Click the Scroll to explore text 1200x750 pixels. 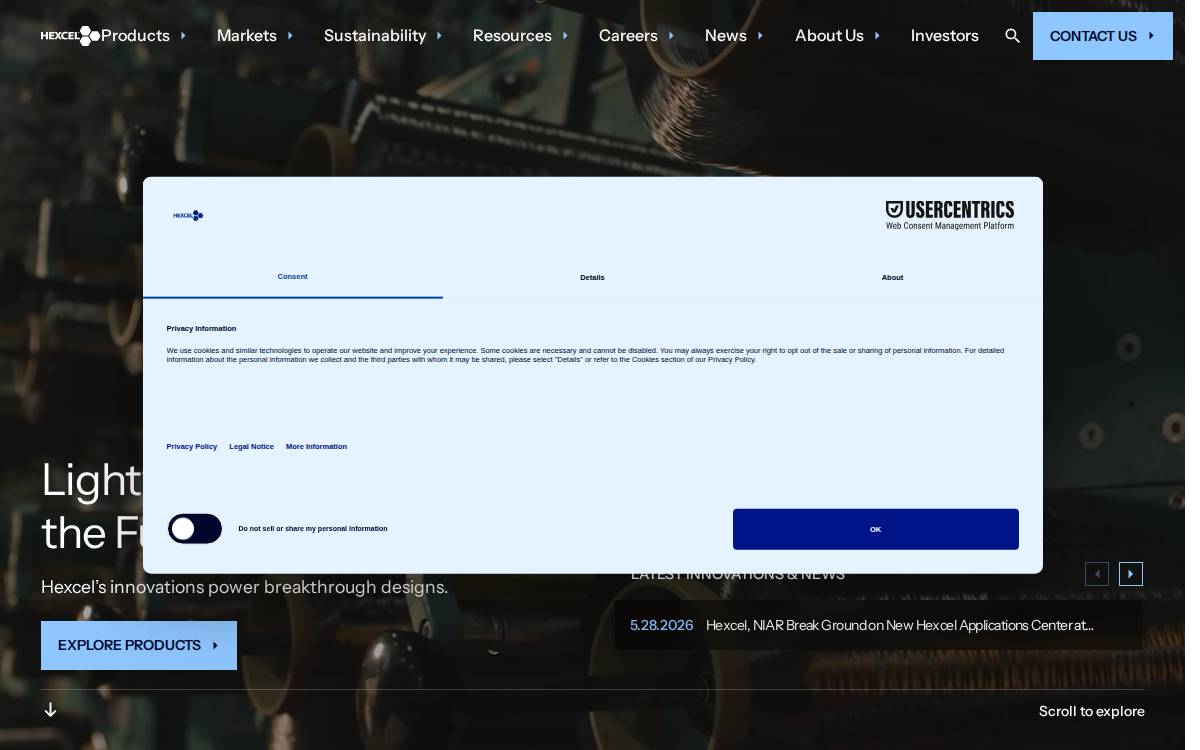[1092, 711]
